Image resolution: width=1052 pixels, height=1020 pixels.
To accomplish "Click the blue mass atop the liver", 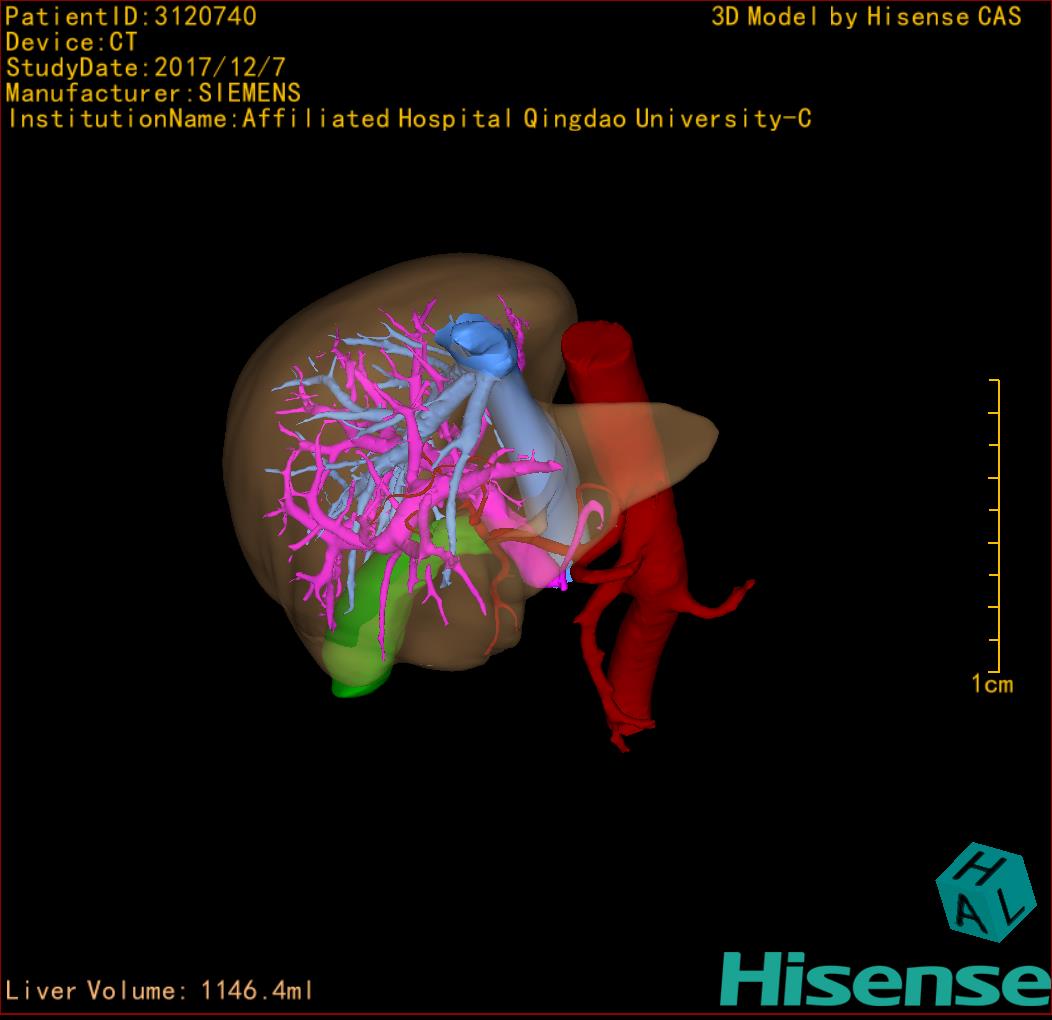I will [x=482, y=341].
